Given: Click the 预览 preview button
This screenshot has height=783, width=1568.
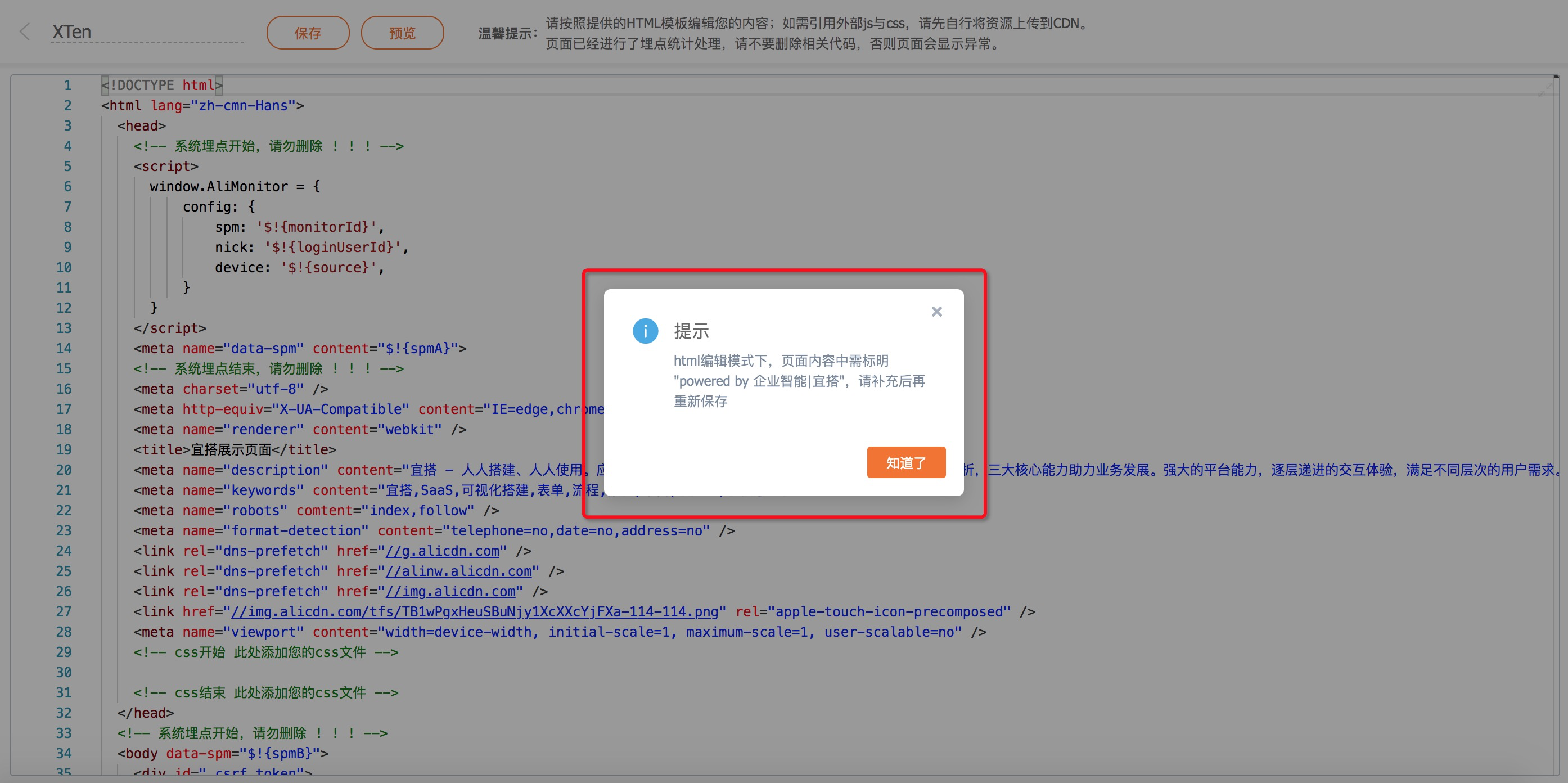Looking at the screenshot, I should click(402, 33).
